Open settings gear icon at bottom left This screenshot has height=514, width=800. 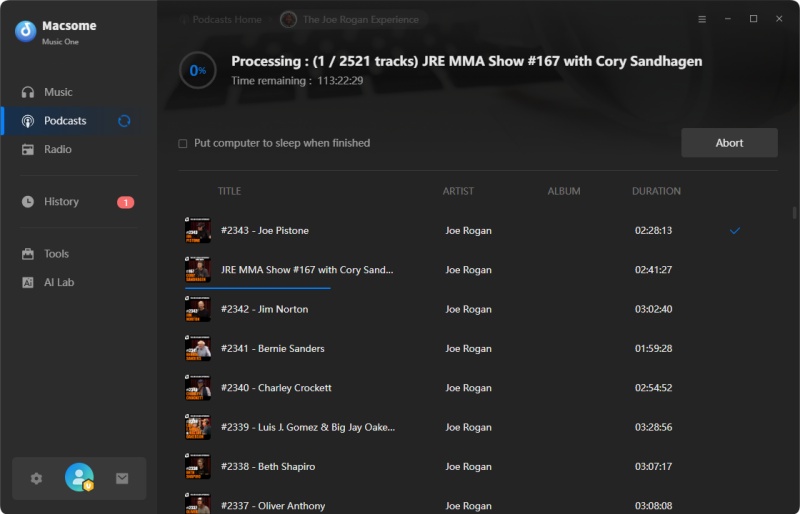coord(36,478)
